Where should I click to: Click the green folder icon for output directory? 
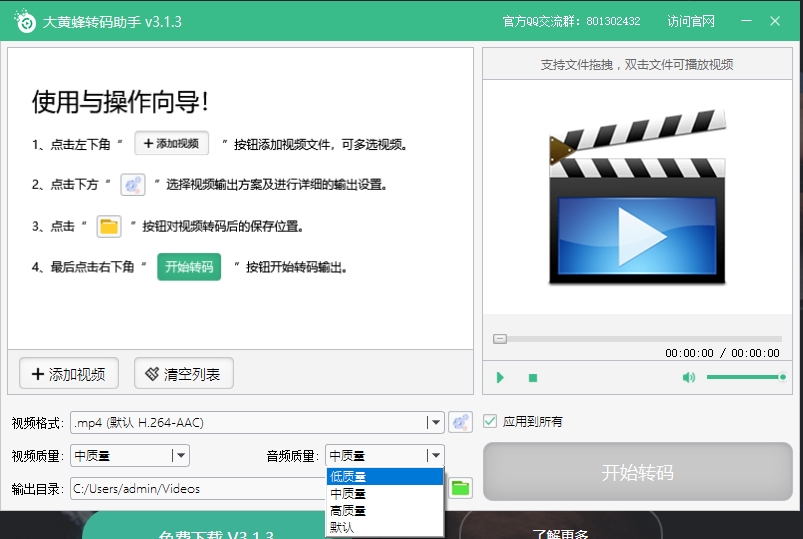[x=460, y=488]
